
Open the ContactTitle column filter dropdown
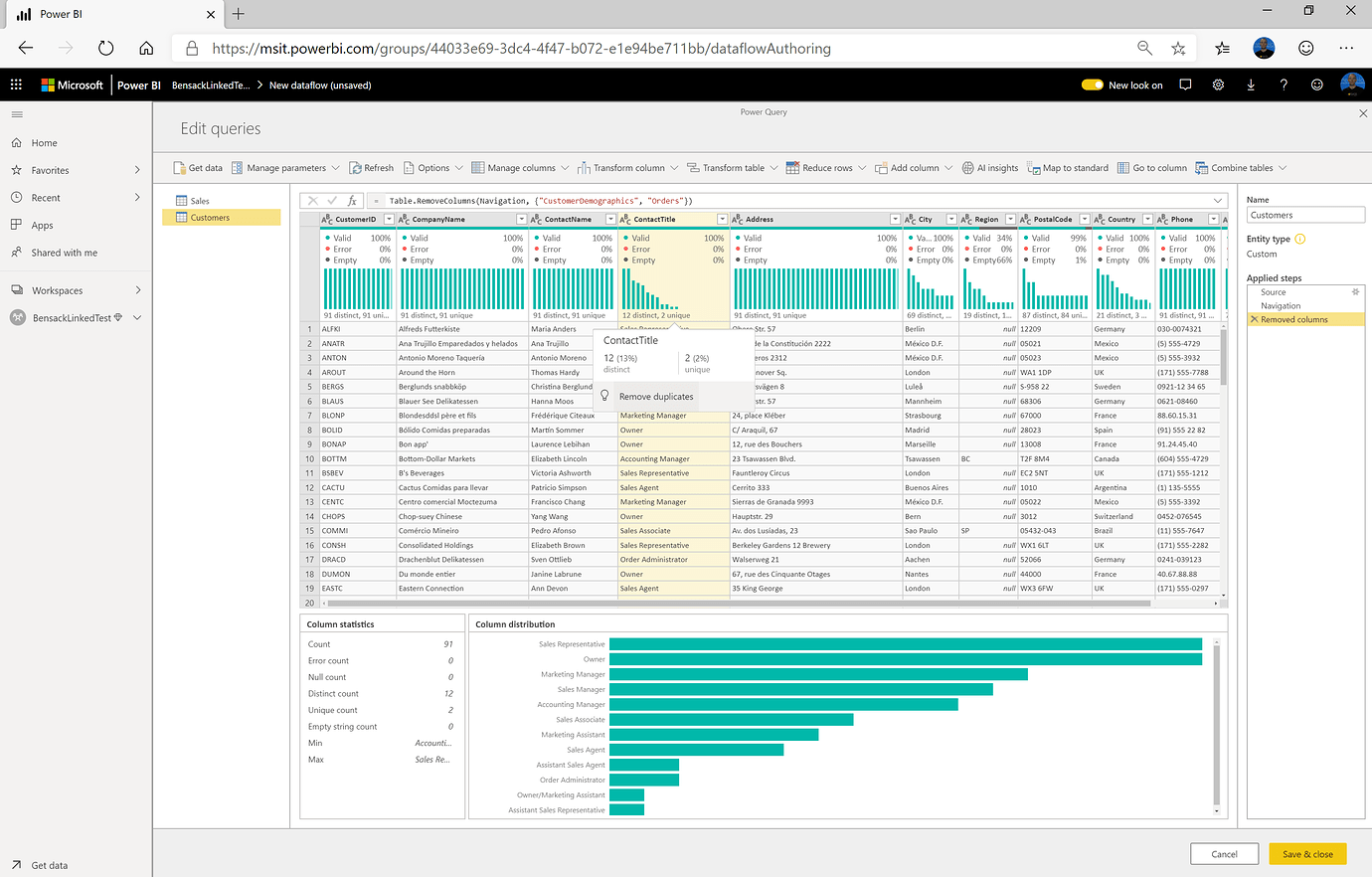[x=722, y=219]
